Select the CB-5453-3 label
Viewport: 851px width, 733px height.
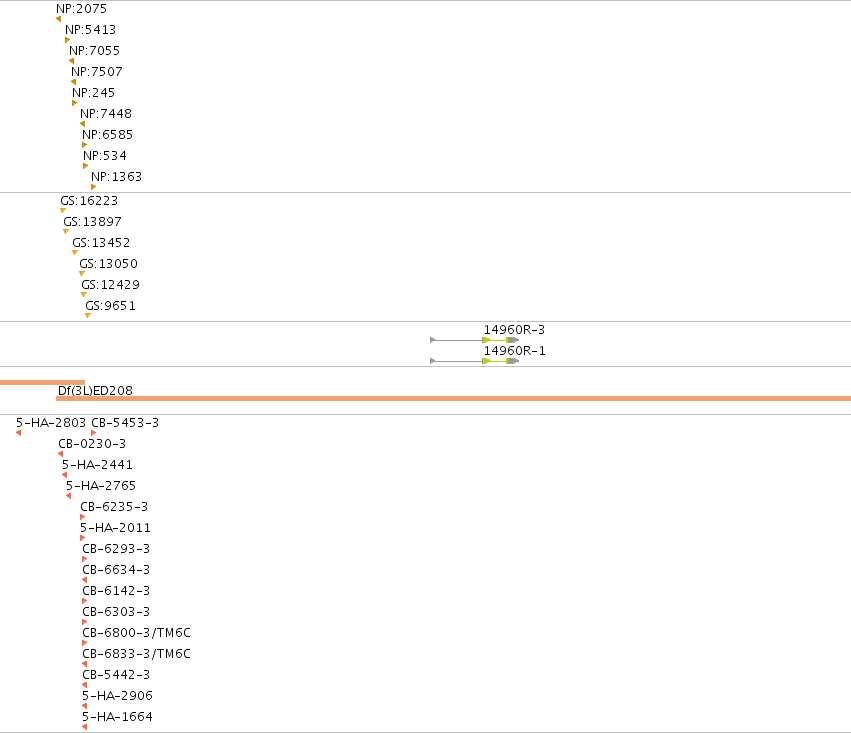coord(125,423)
